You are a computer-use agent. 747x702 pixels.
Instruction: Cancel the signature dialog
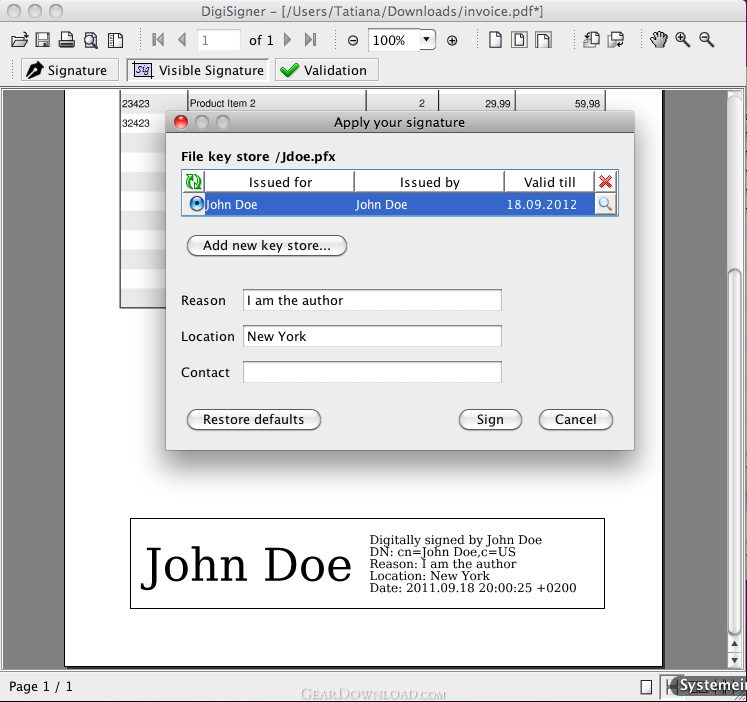click(x=575, y=419)
